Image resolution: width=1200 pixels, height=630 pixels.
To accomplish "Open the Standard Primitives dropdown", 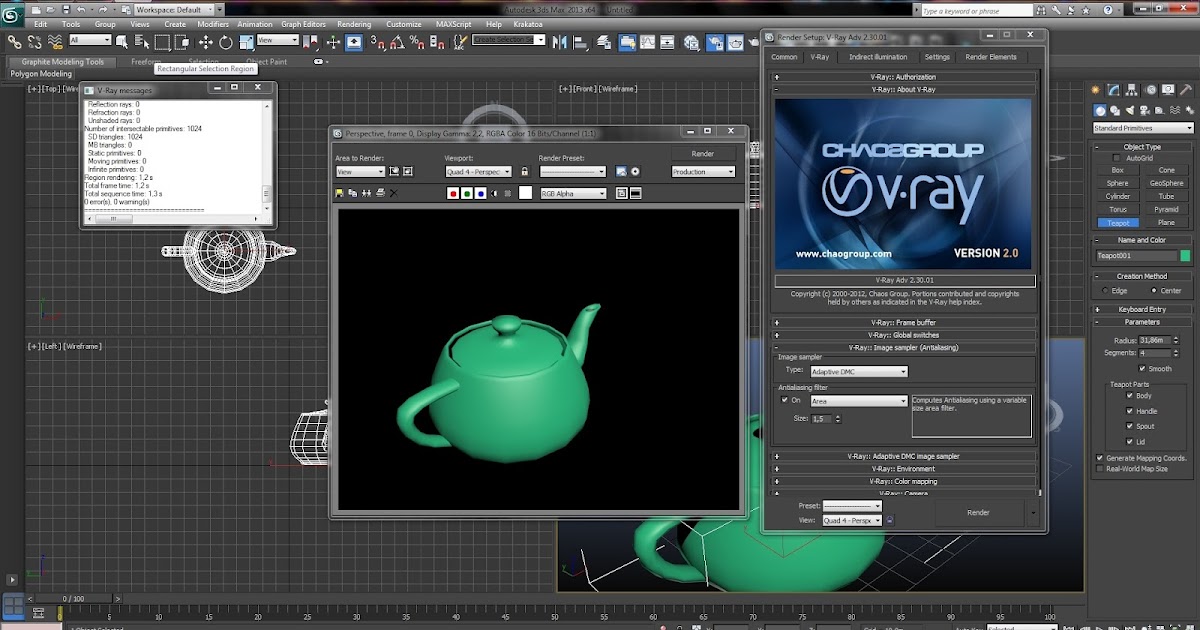I will 1143,128.
